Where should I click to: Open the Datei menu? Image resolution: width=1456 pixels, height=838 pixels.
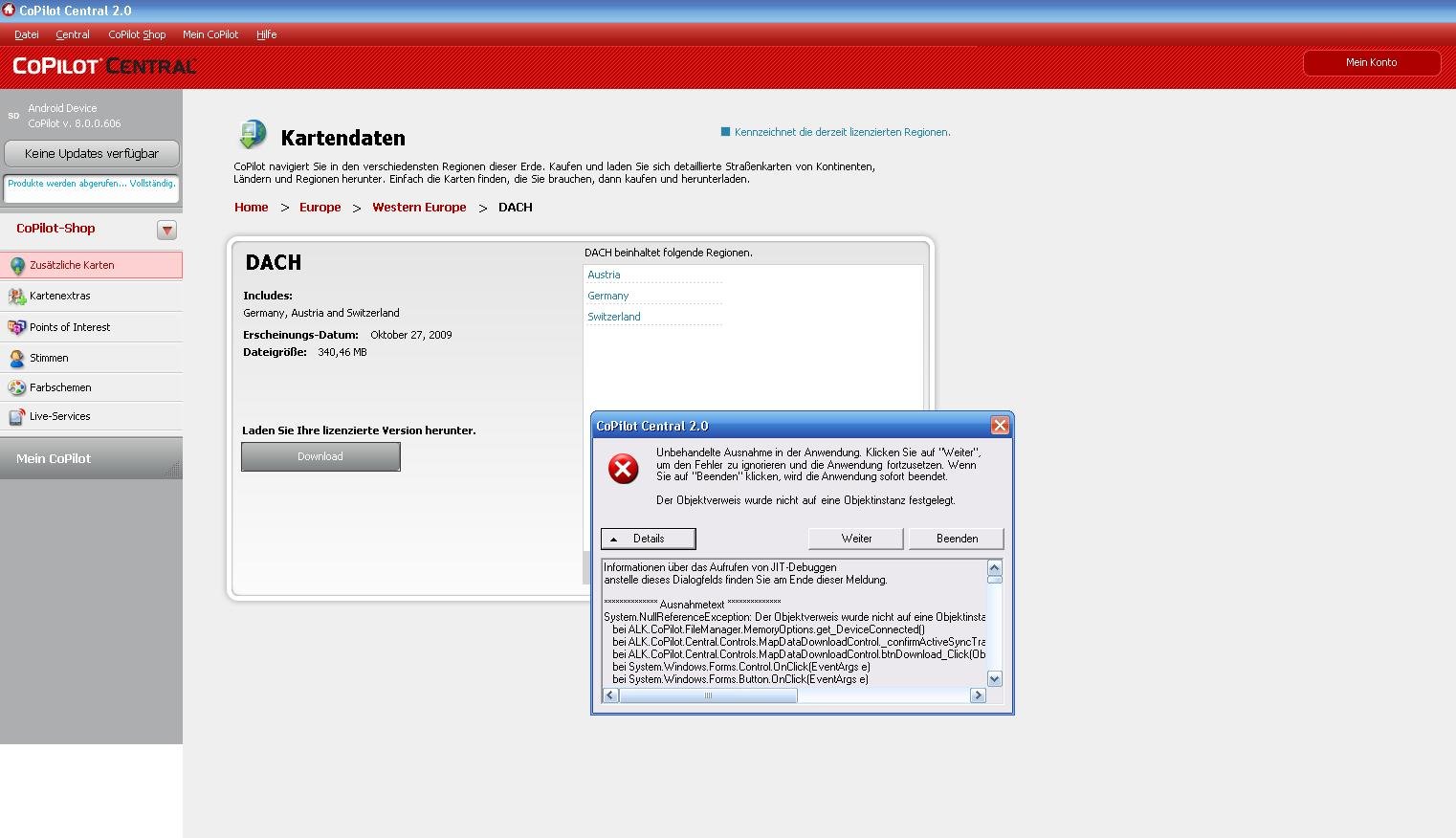[x=27, y=34]
